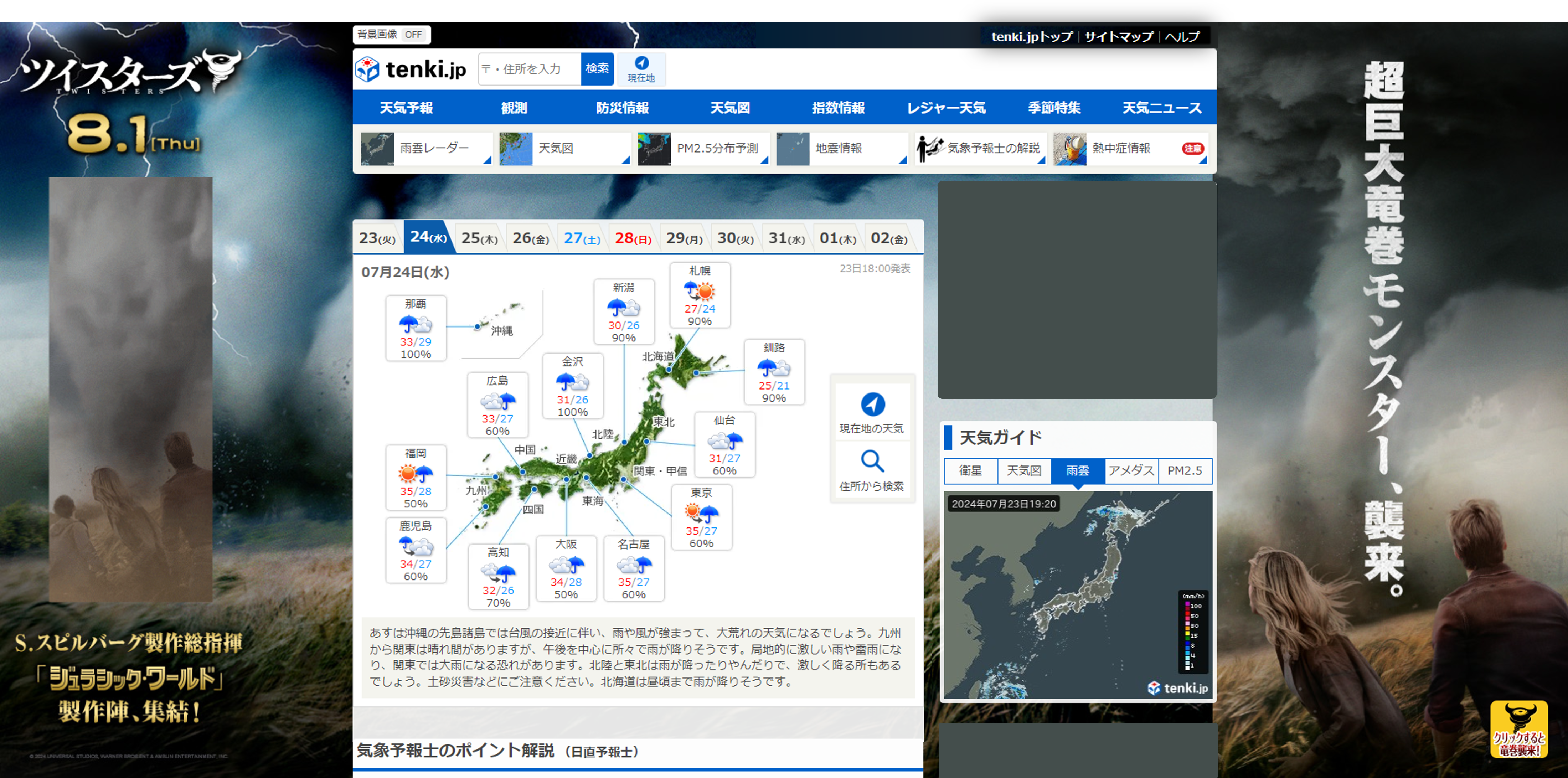Click the 大阪 weather icon

[x=566, y=564]
